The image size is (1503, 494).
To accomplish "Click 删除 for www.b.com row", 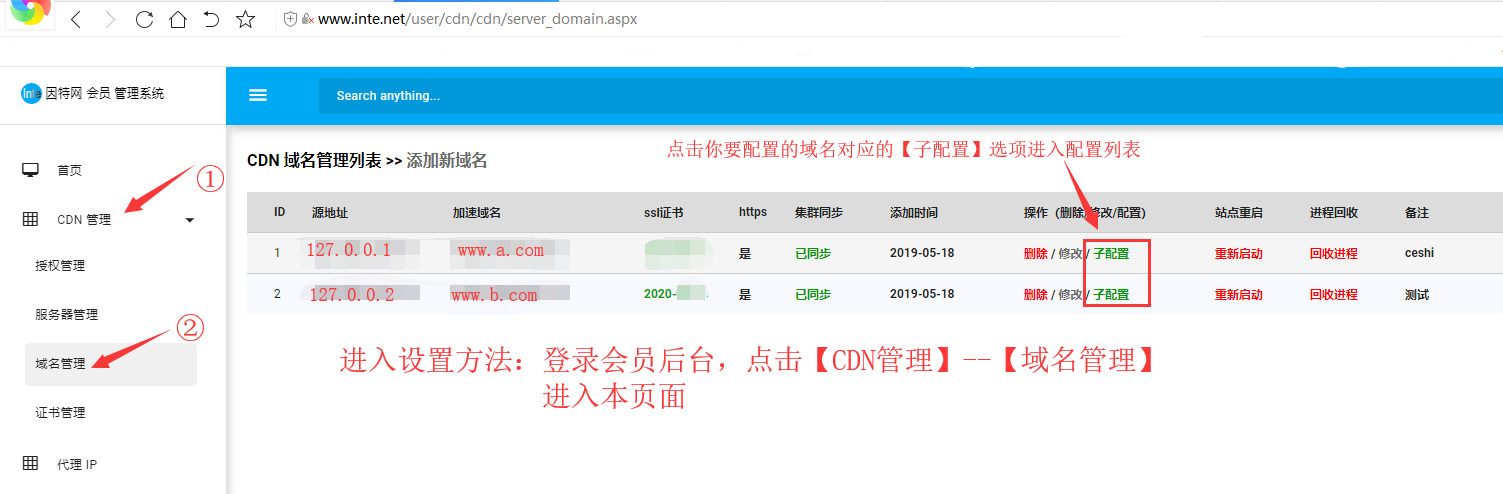I will click(x=1035, y=294).
